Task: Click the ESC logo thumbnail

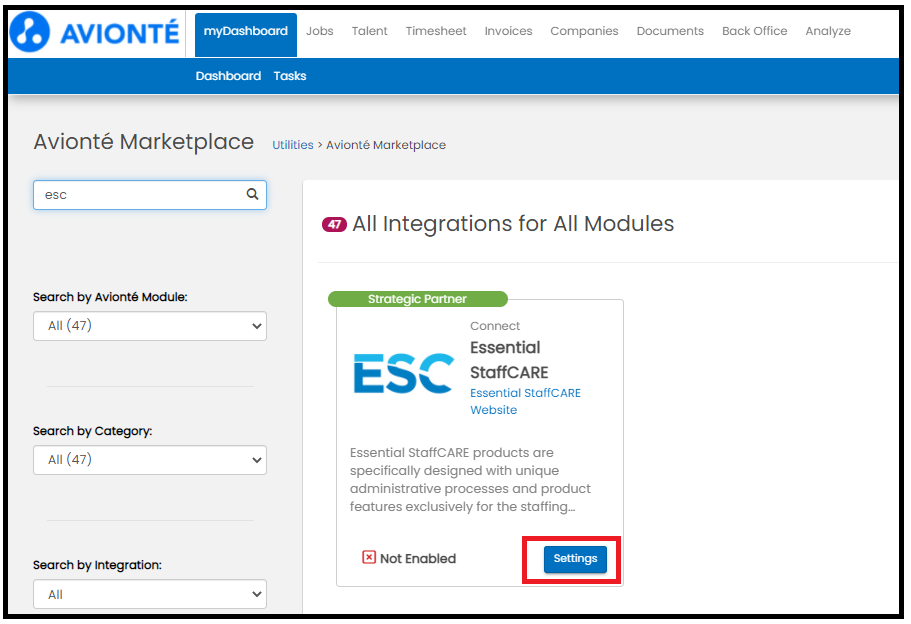Action: coord(404,374)
